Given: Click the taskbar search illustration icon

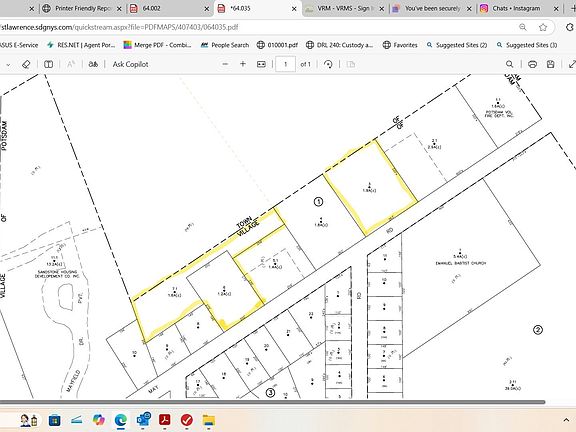Looking at the screenshot, I should 29,420.
